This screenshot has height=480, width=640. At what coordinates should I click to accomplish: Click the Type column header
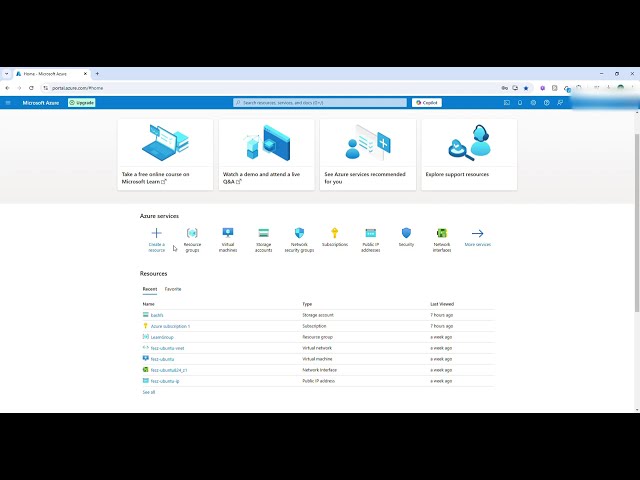(307, 304)
